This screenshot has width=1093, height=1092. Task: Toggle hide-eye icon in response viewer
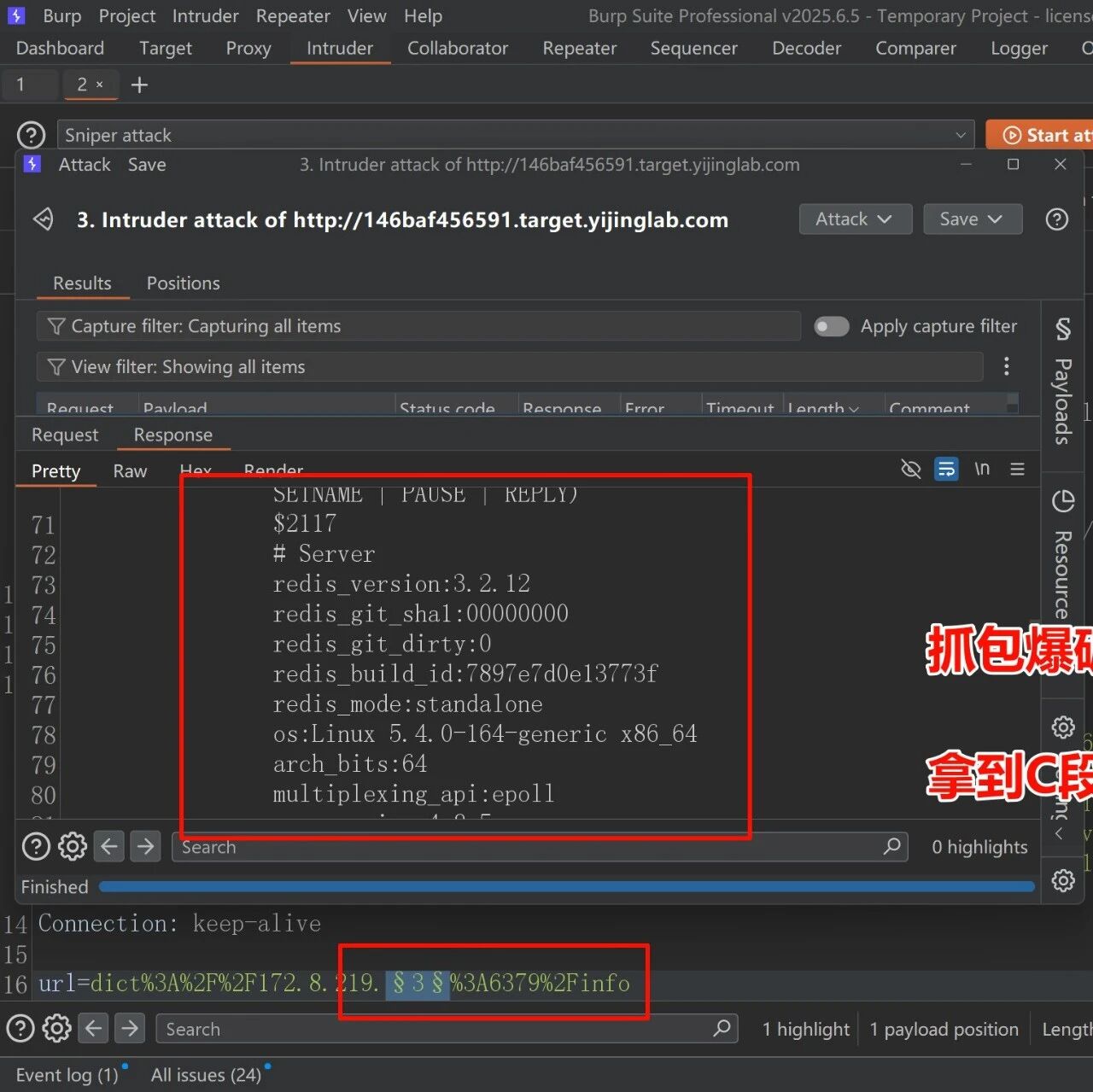(911, 469)
